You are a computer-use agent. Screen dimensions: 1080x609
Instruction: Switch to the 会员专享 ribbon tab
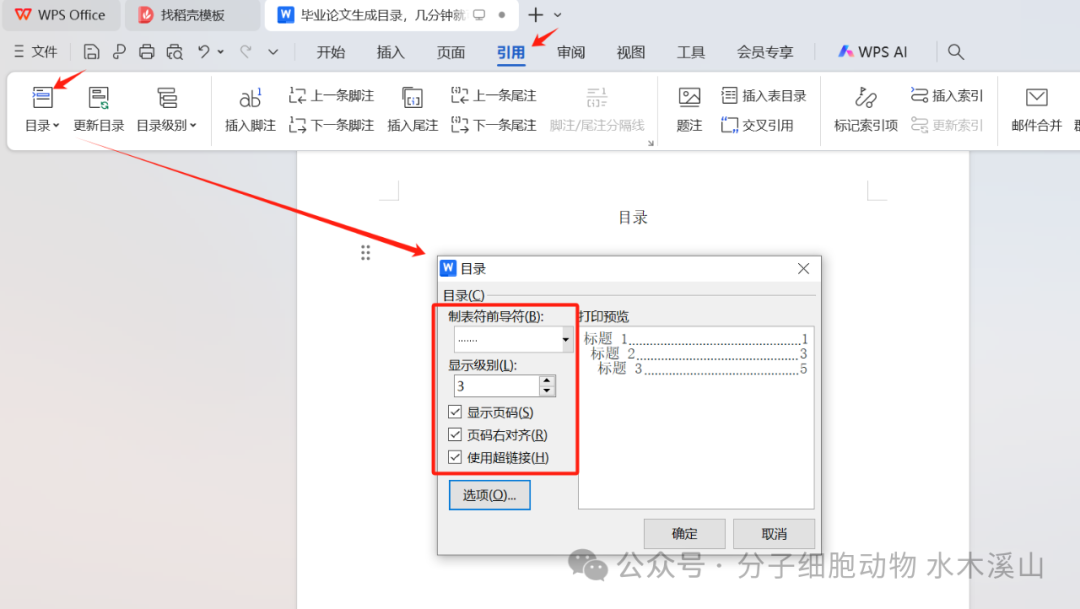(x=765, y=52)
